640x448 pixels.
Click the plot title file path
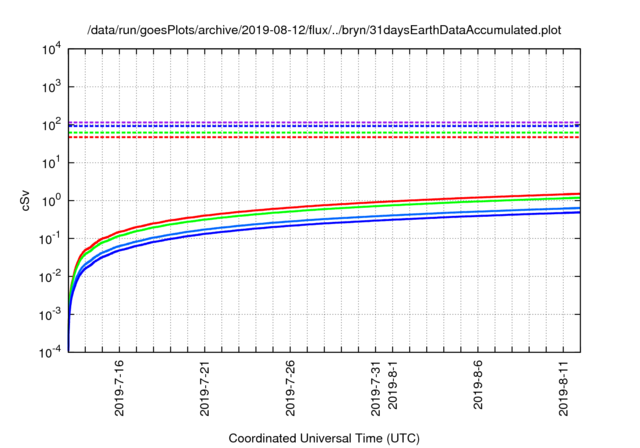click(x=324, y=30)
